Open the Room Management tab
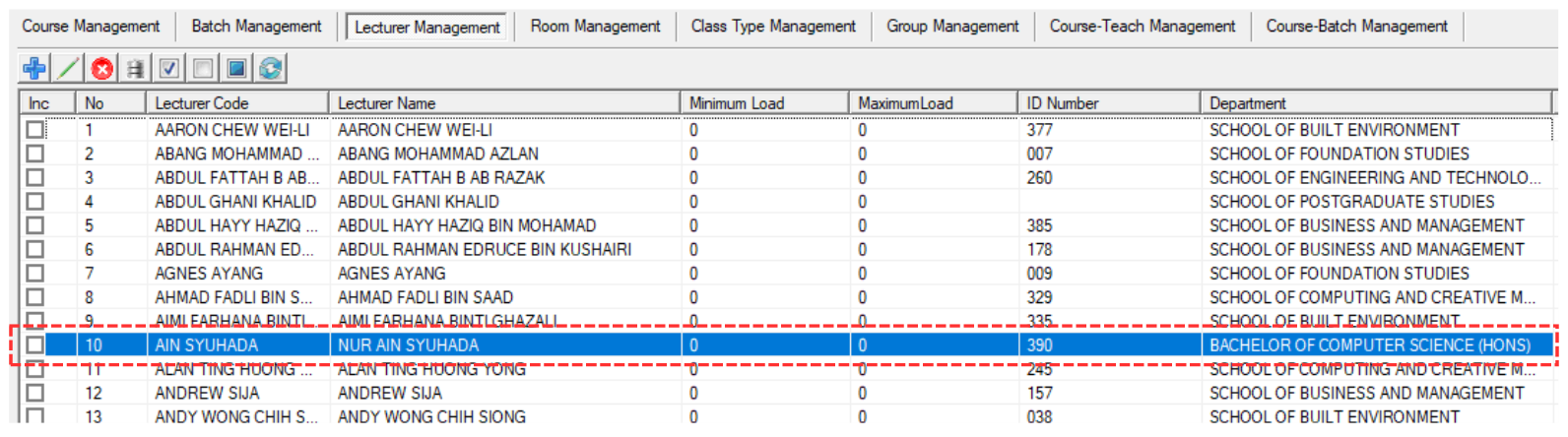Image resolution: width=1568 pixels, height=437 pixels. [x=595, y=27]
